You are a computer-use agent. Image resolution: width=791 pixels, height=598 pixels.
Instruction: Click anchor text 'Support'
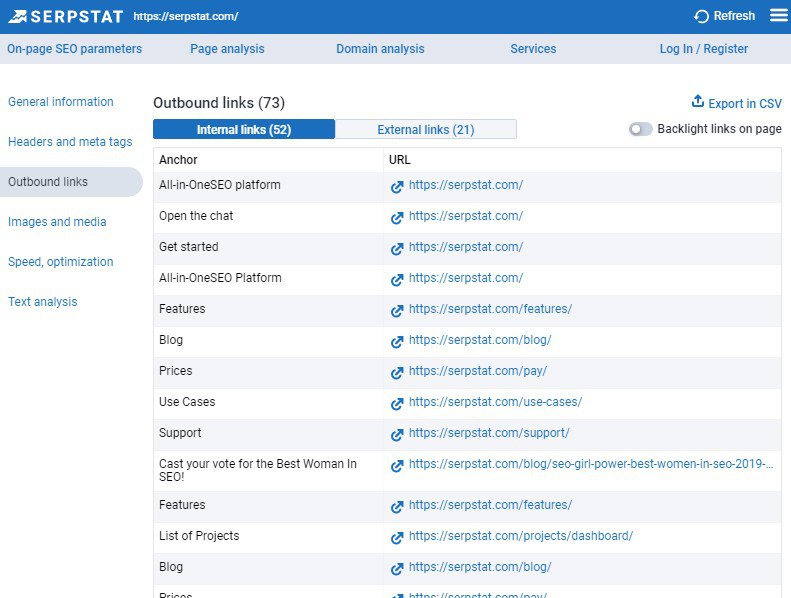[x=180, y=433]
